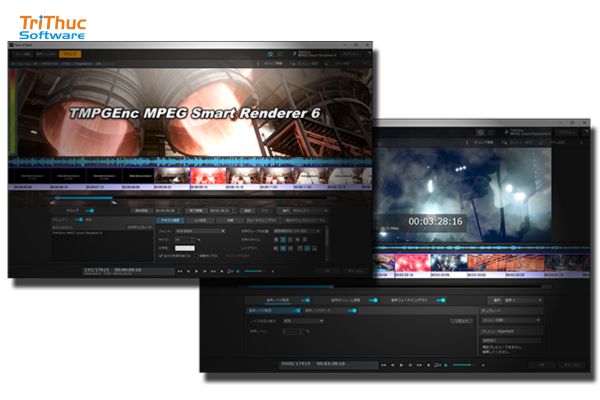600x400 pixels.
Task: Toggle the switch above the title text box
Action: click(x=79, y=220)
